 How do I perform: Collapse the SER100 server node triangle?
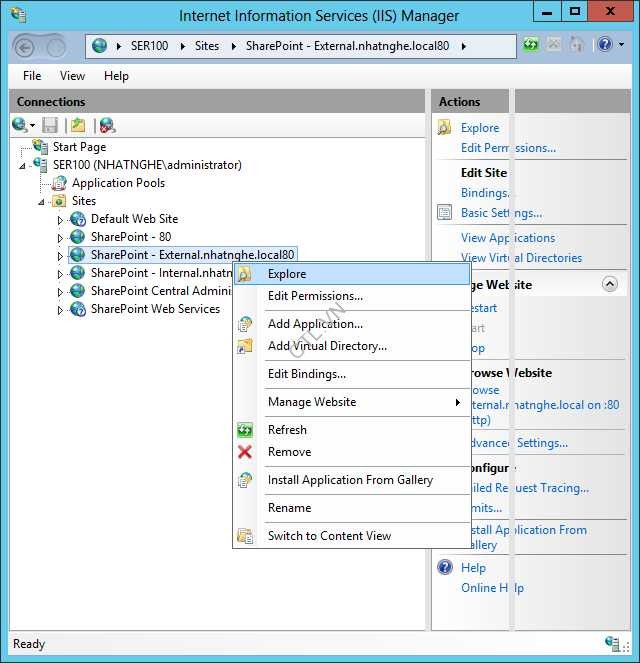coord(22,166)
